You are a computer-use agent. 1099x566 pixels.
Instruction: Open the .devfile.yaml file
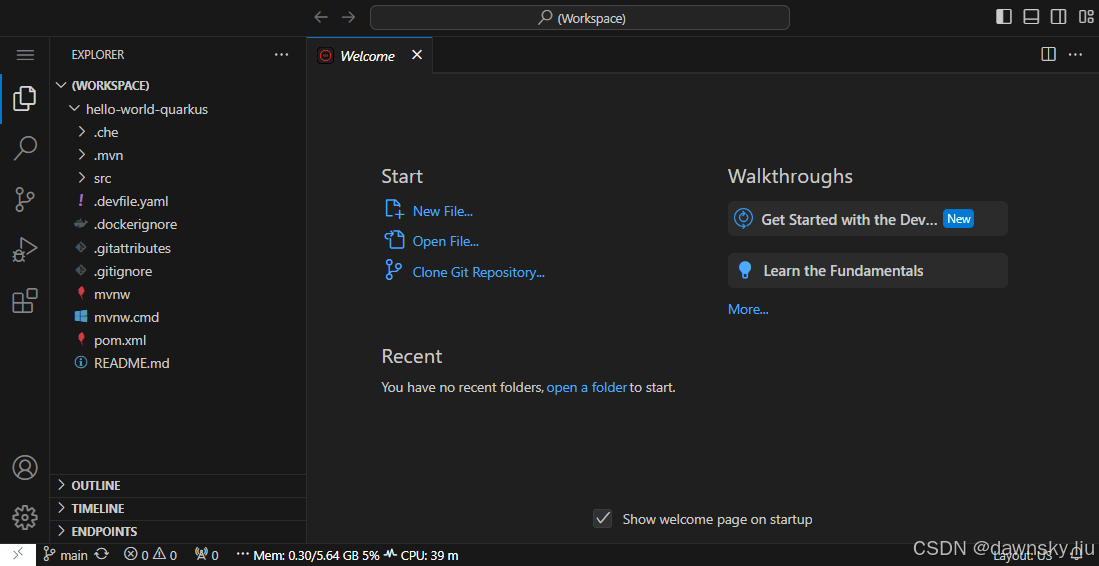point(179,202)
